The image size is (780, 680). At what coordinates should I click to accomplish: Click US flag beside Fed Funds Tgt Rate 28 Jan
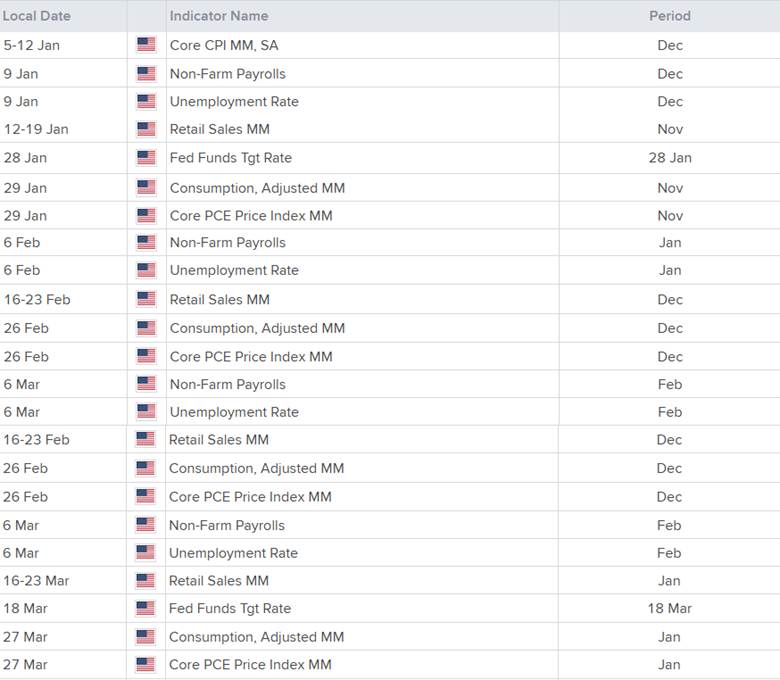coord(146,158)
